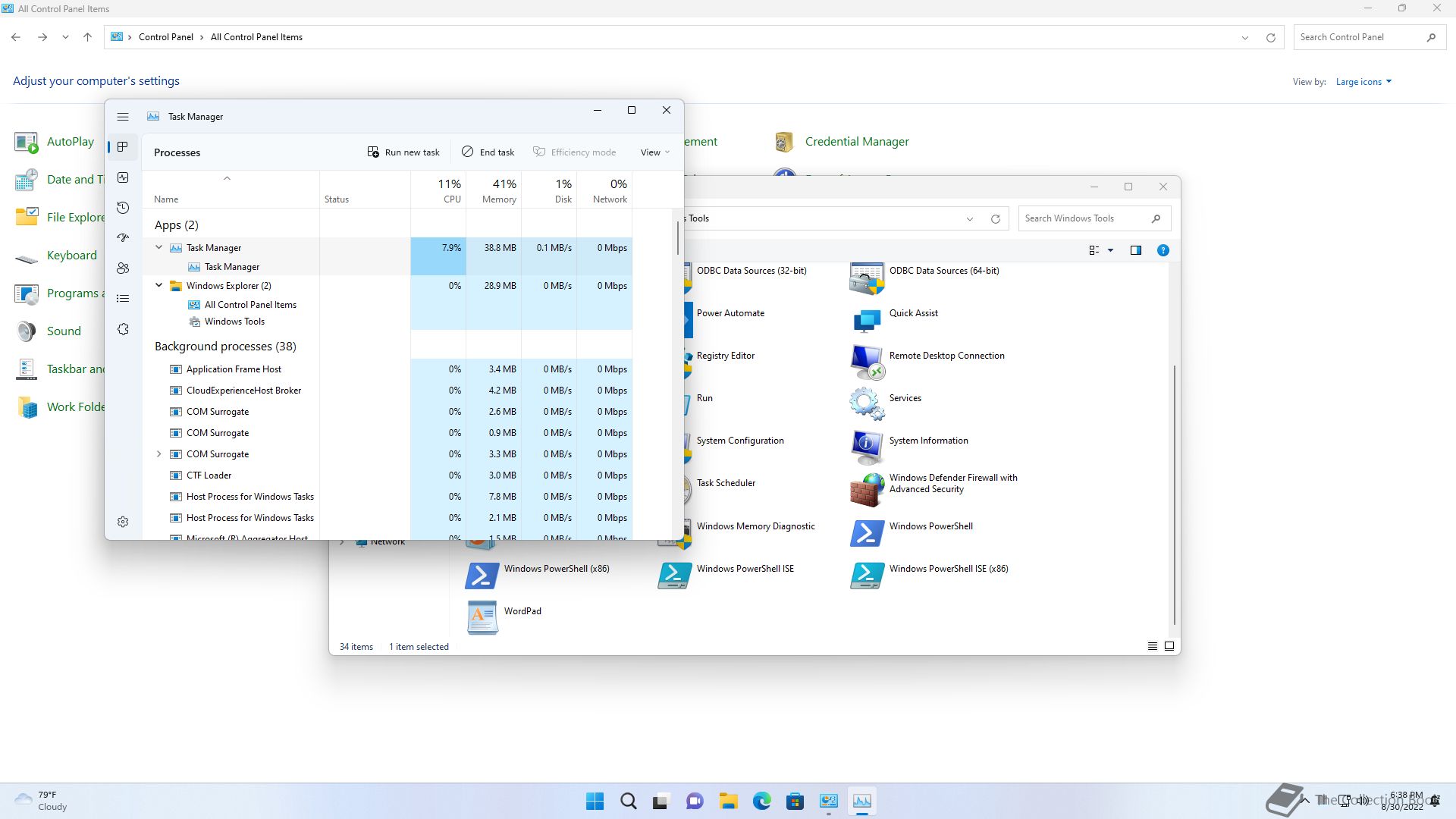Open Windows PowerShell ISE icon
Viewport: 1456px width, 819px height.
[x=675, y=576]
